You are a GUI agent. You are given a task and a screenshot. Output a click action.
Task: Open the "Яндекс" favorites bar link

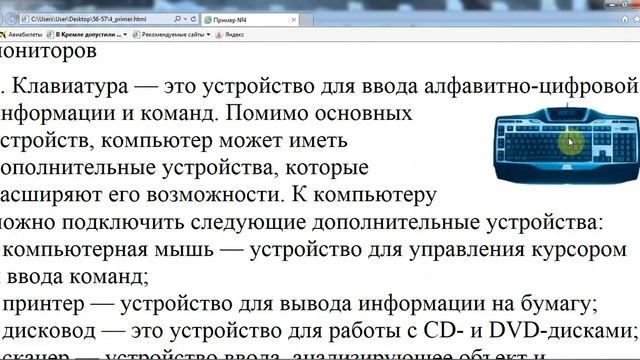pos(234,35)
